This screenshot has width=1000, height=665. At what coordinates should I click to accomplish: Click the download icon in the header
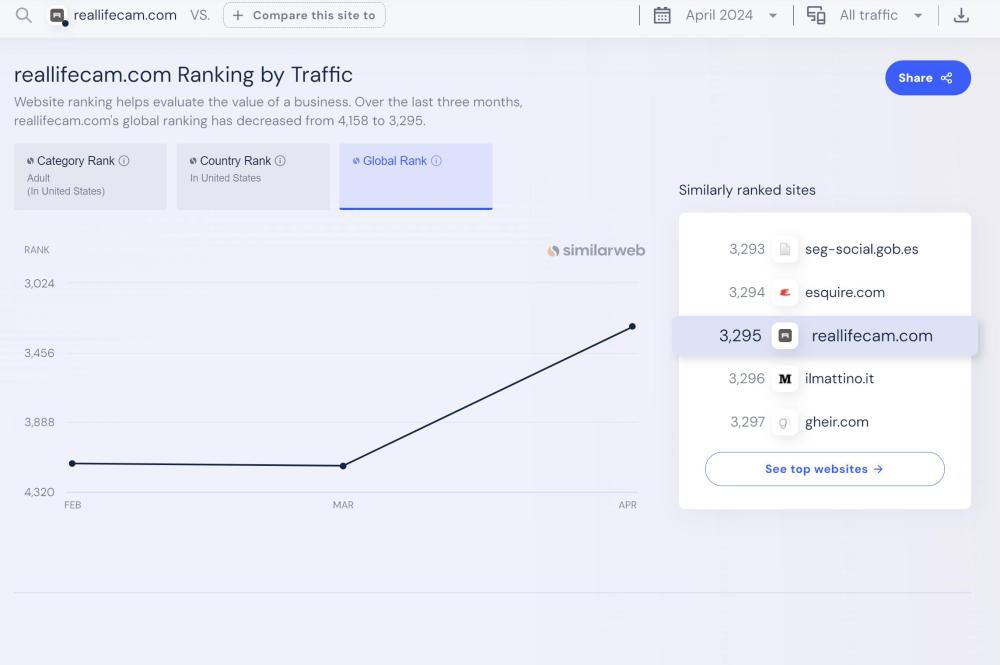(x=961, y=15)
